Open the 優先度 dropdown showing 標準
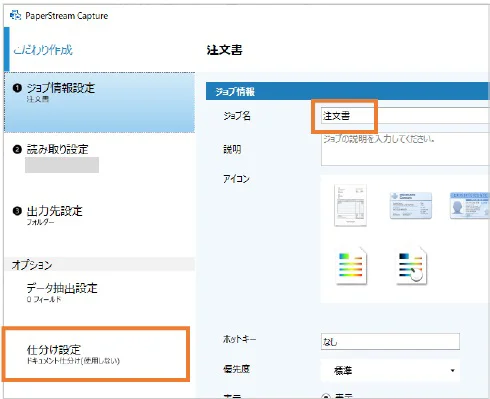Viewport: 490px width, 399px height. coord(390,370)
